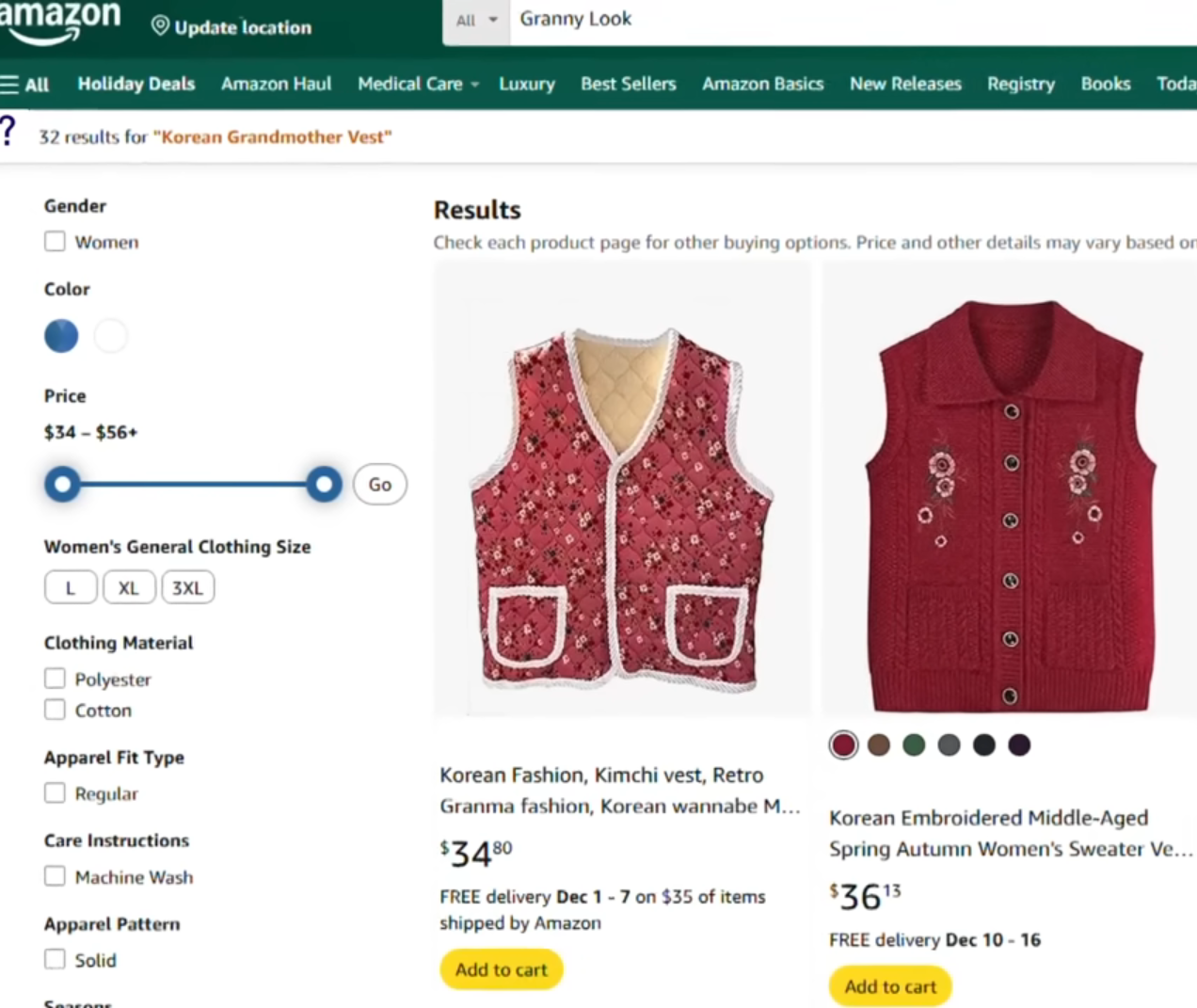The width and height of the screenshot is (1197, 1008).
Task: Open the All search category dropdown
Action: pyautogui.click(x=476, y=21)
